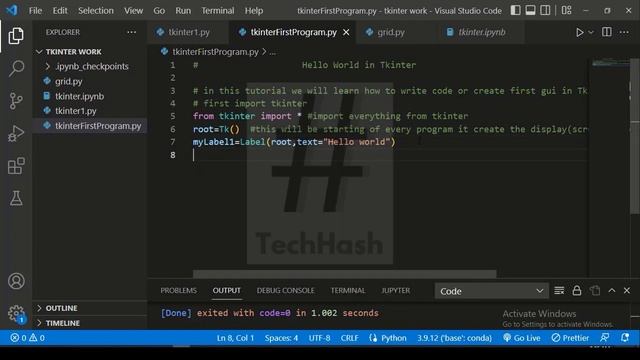
Task: Open the Search view in activity bar
Action: point(16,68)
